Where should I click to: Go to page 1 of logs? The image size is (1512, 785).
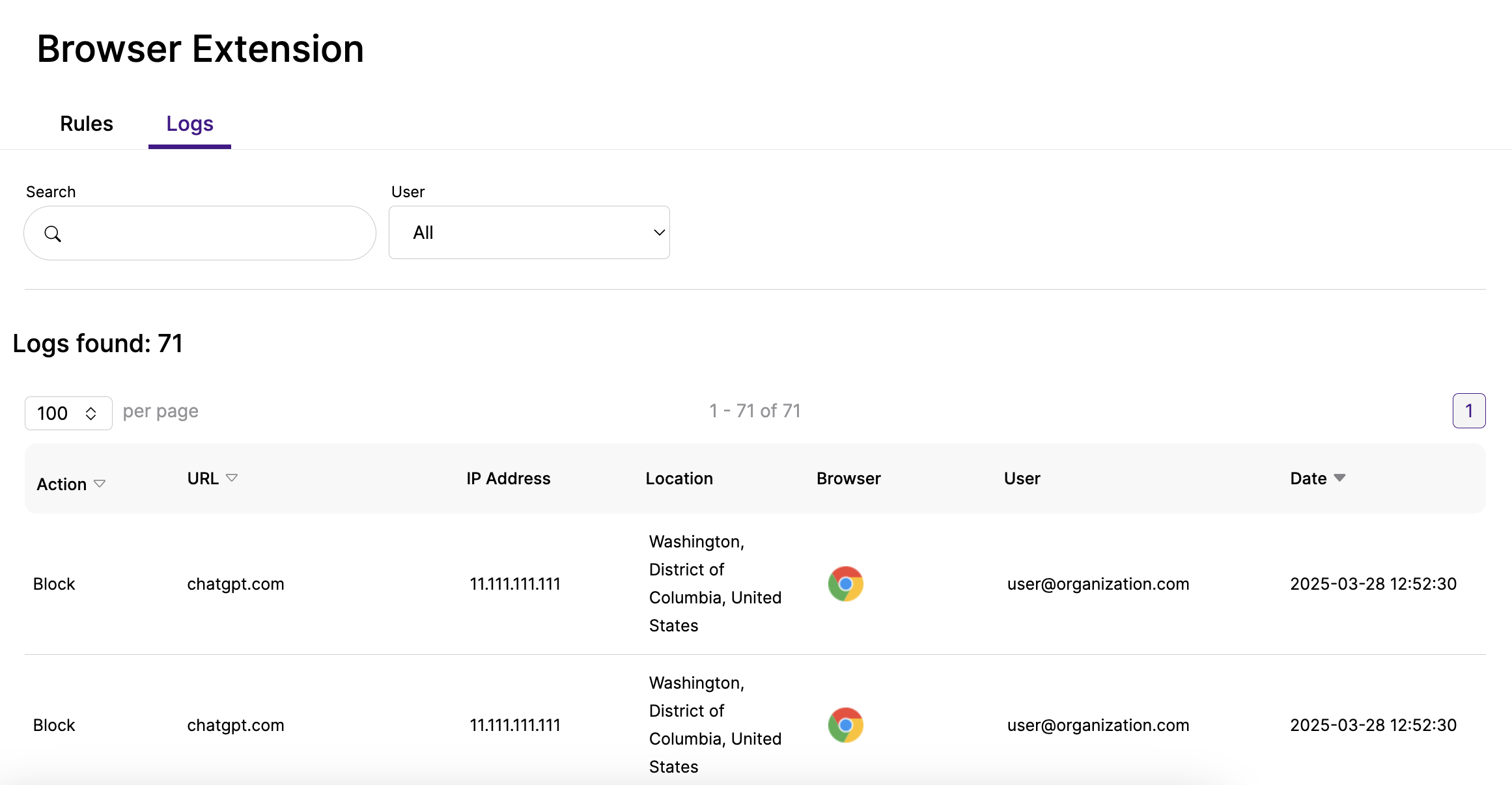pyautogui.click(x=1468, y=411)
